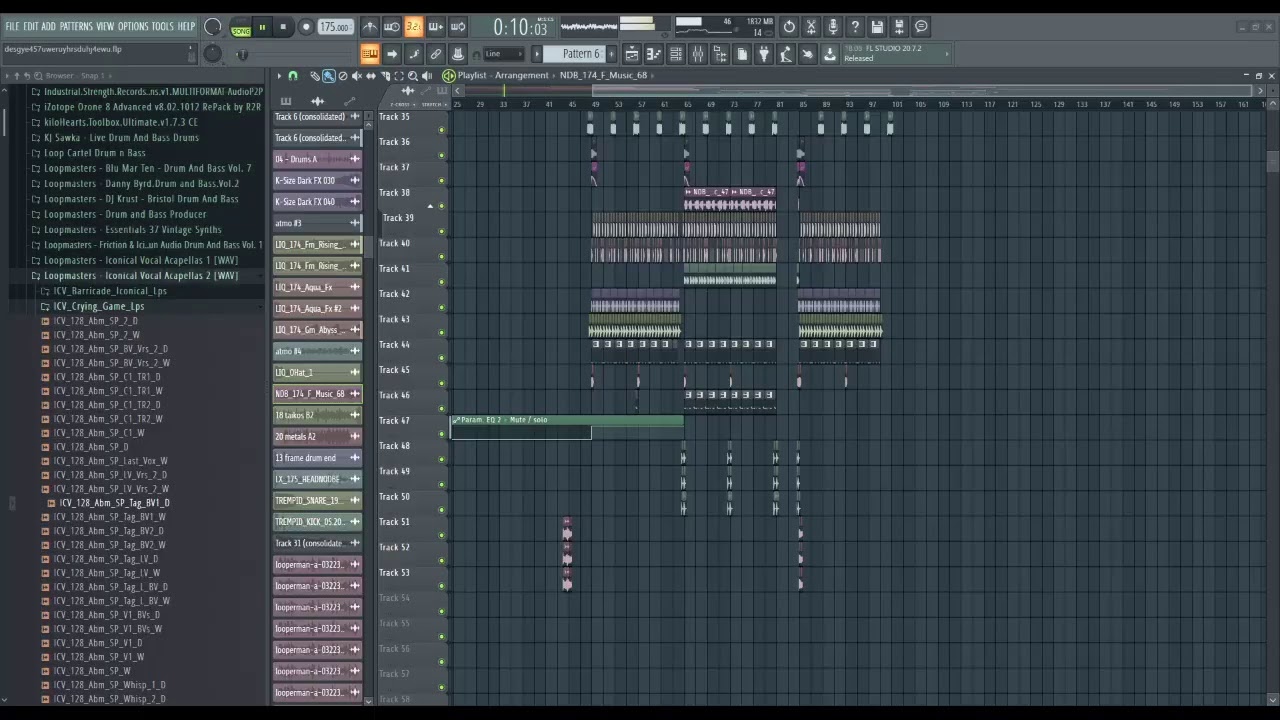The width and height of the screenshot is (1280, 720).
Task: Mute Track 35 via its green LED
Action: point(441,130)
